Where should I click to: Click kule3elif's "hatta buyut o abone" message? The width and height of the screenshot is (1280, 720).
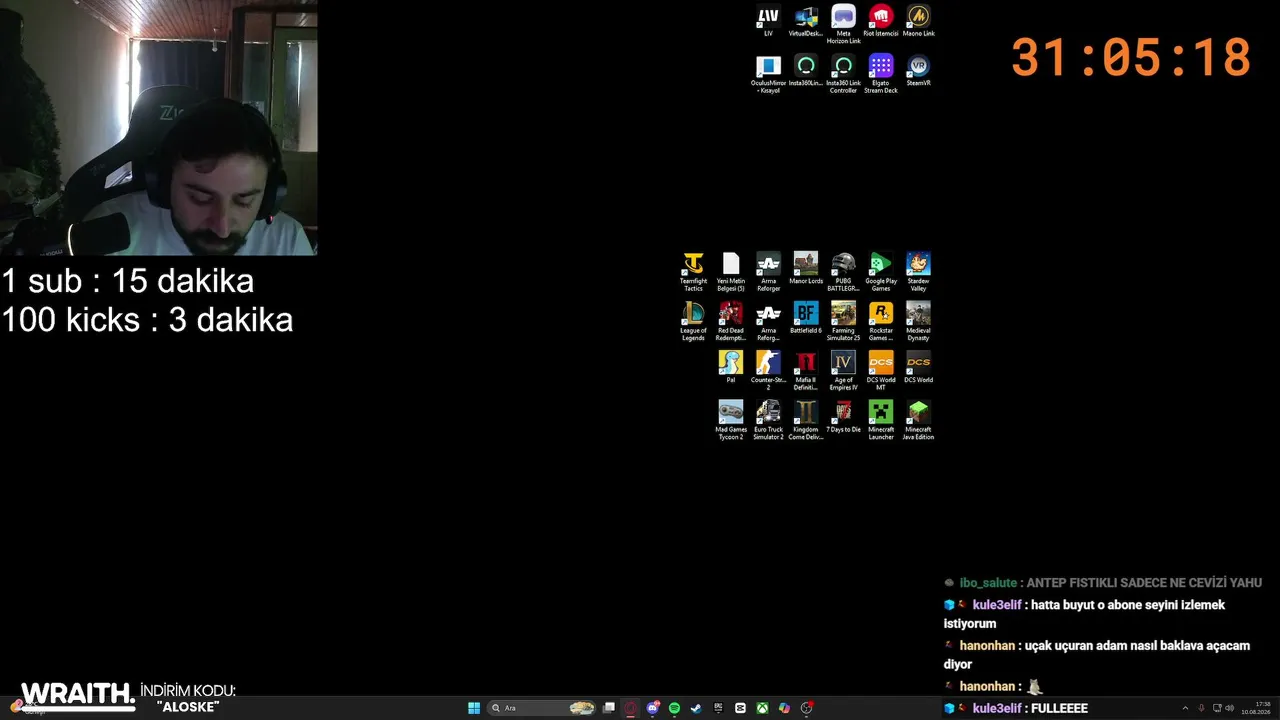point(1084,614)
